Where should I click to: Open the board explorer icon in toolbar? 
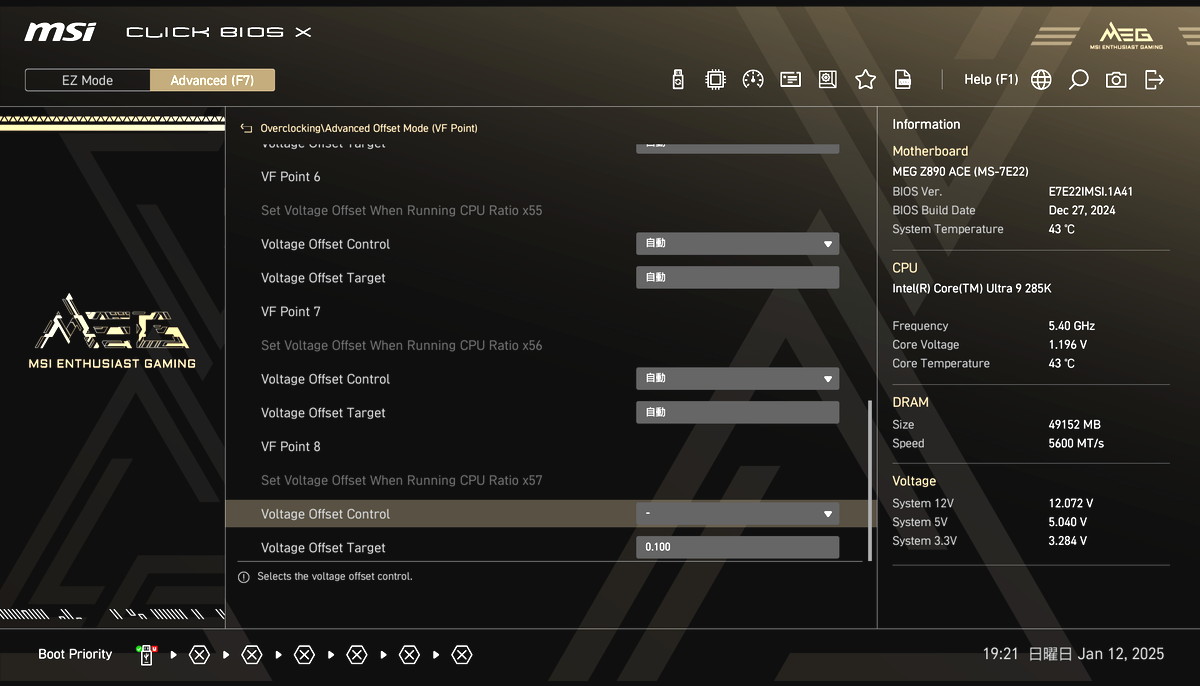pos(827,80)
